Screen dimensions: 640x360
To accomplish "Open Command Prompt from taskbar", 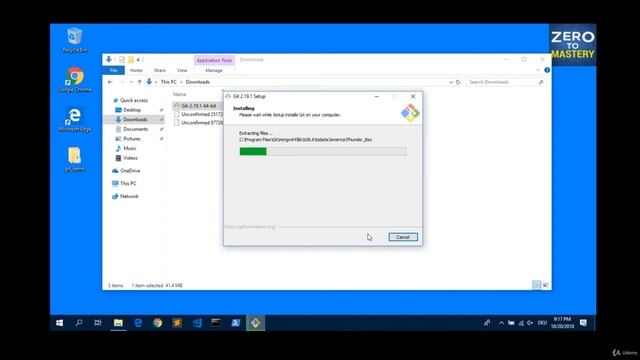I will pos(216,323).
